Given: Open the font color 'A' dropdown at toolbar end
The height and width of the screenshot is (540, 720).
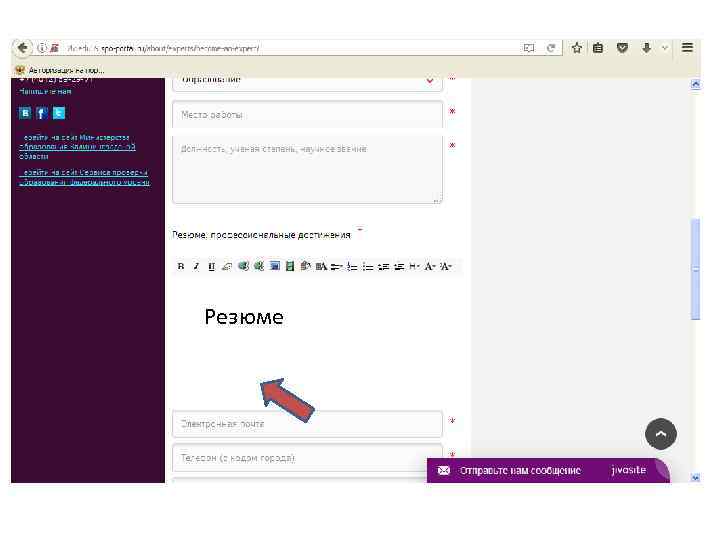Looking at the screenshot, I should pyautogui.click(x=446, y=266).
